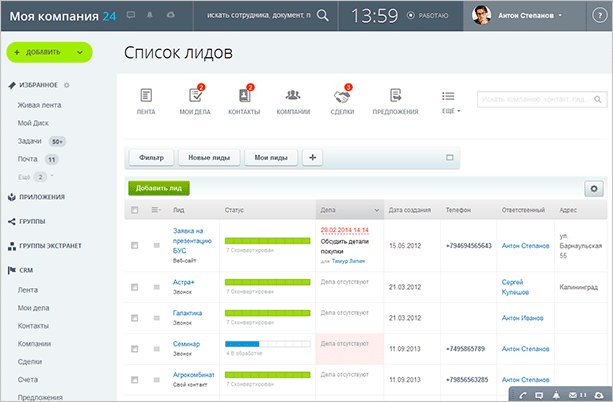Open the Компании icon
Viewport: 613px width, 402px height.
point(293,96)
